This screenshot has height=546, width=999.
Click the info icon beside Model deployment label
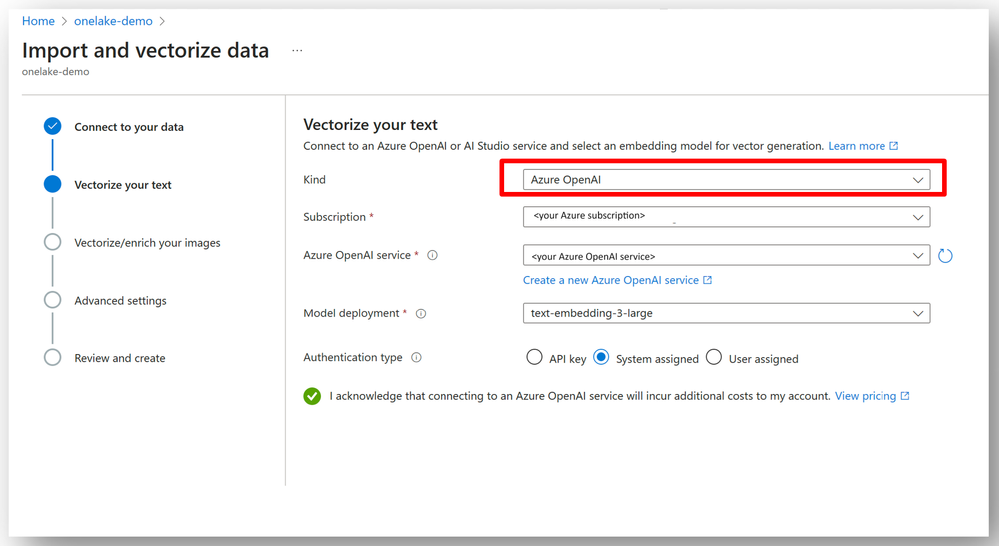coord(421,313)
